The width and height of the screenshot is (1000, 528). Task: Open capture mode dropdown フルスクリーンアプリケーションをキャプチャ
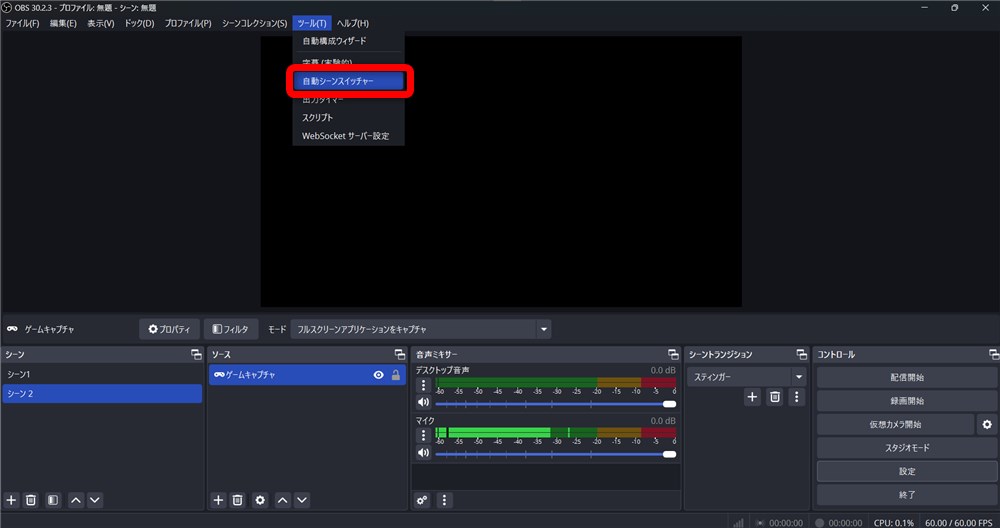[421, 329]
